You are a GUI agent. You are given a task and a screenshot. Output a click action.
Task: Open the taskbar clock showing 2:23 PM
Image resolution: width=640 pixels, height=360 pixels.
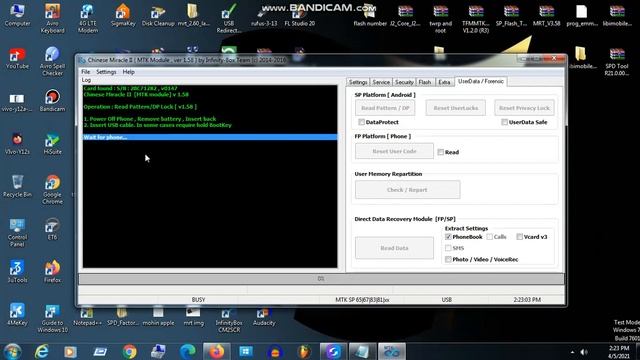pyautogui.click(x=619, y=352)
